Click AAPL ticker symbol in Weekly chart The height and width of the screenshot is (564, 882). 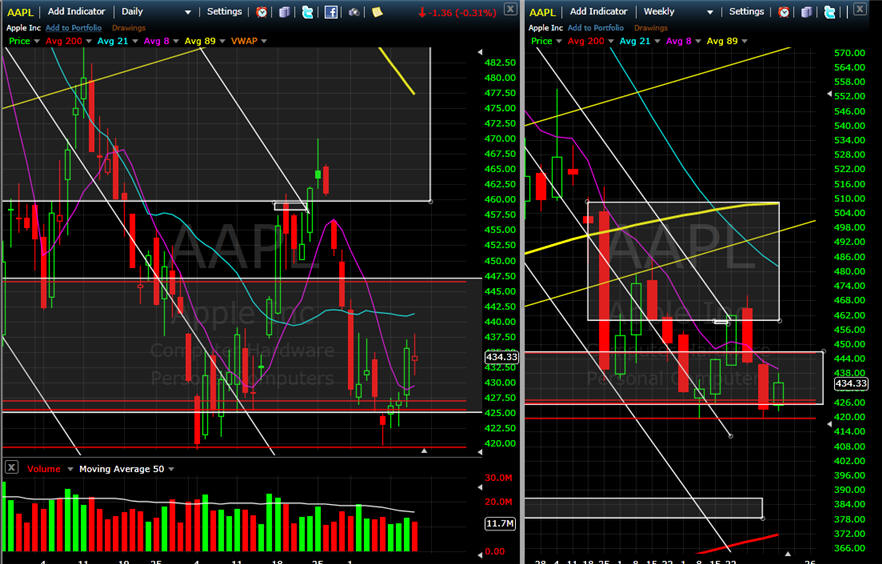click(542, 12)
